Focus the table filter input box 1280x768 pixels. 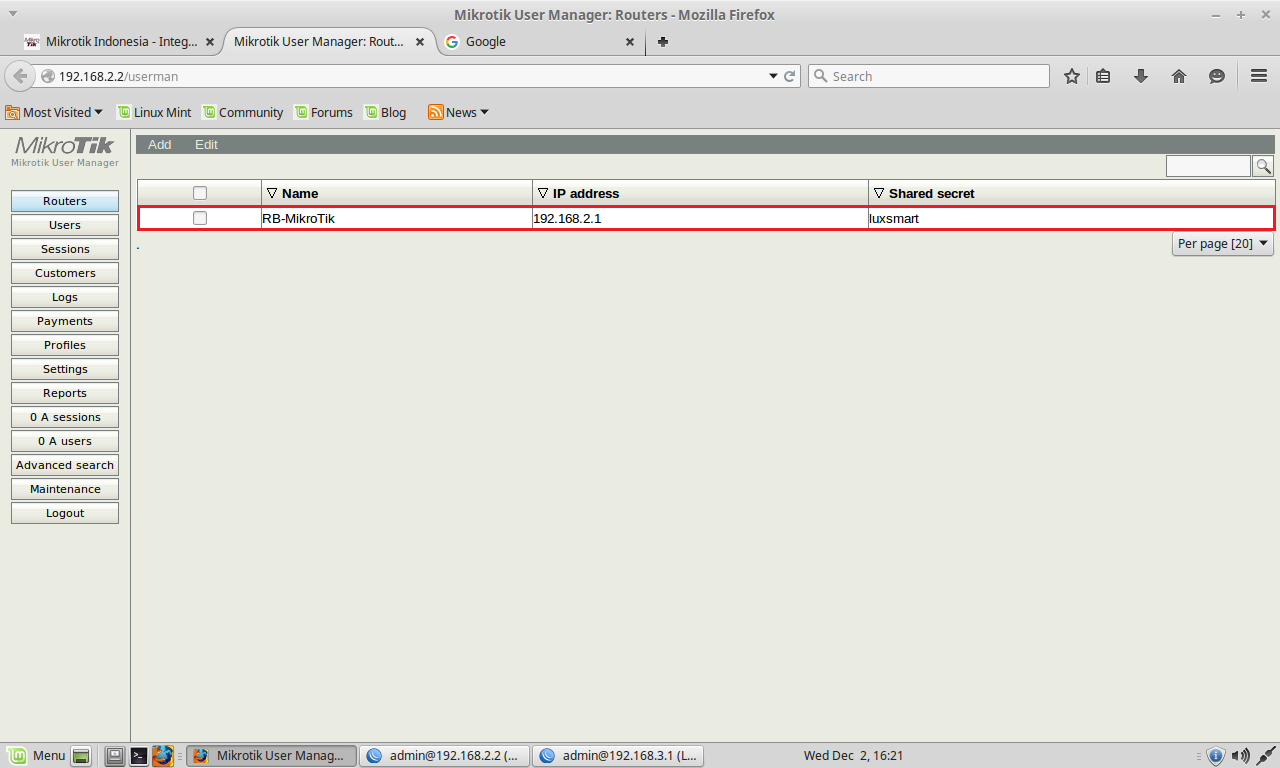tap(1208, 166)
